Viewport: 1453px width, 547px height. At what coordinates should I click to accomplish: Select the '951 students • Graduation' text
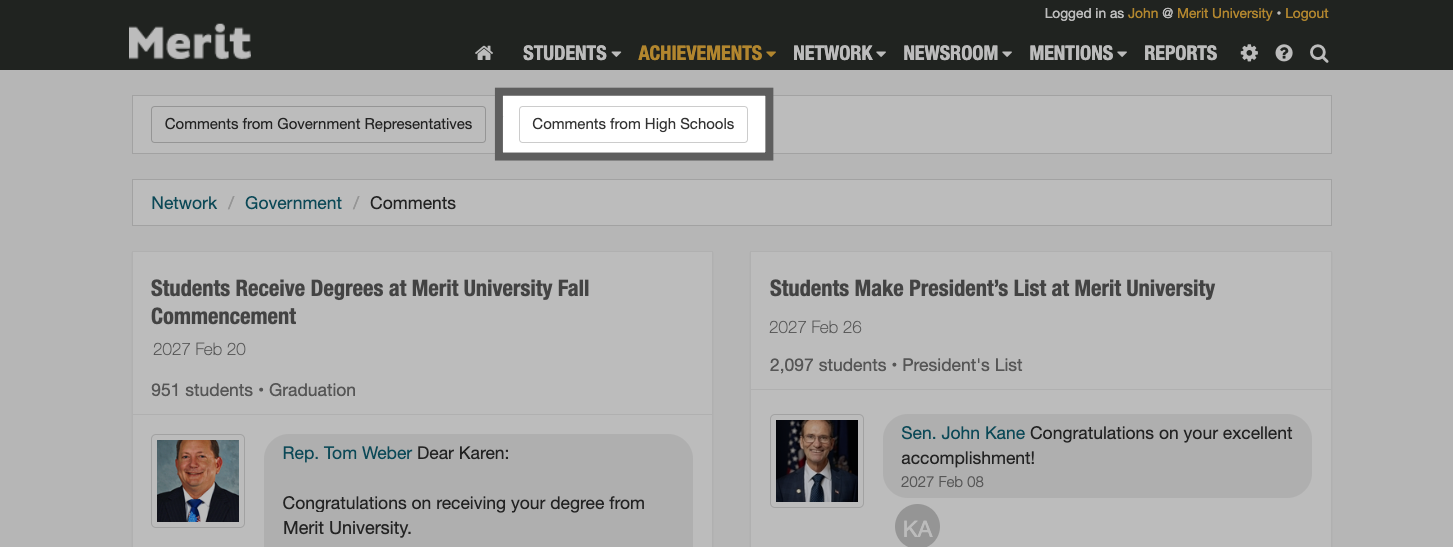tap(253, 390)
